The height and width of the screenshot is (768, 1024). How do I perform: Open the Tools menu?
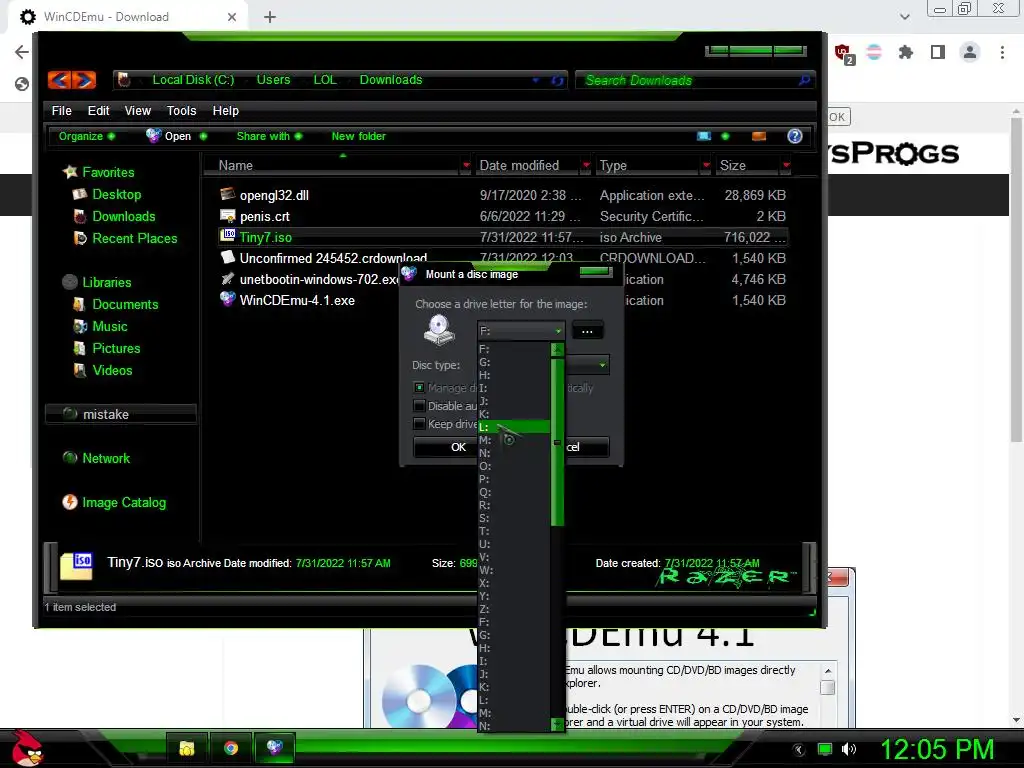tap(182, 110)
